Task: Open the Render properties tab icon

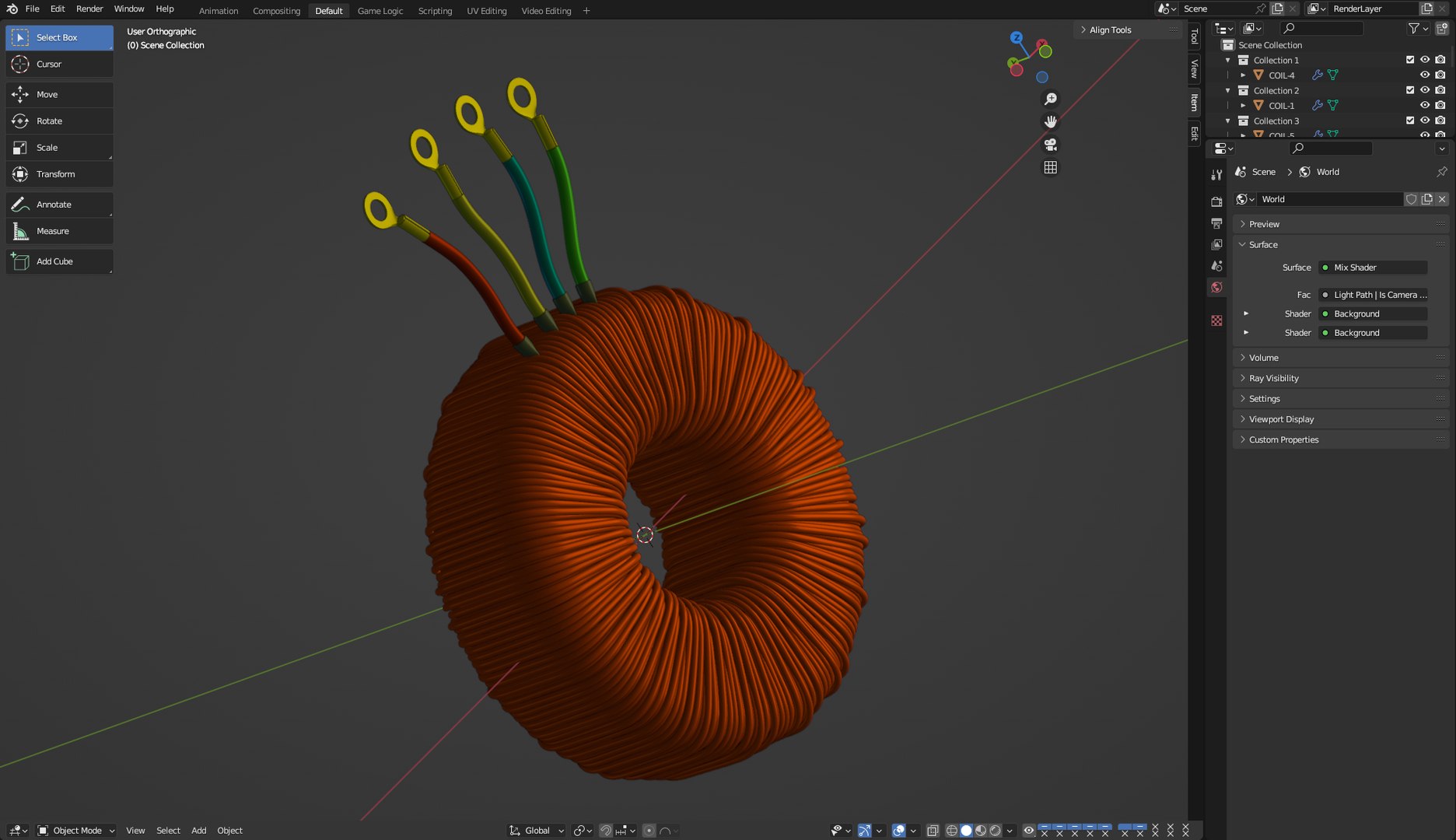Action: pos(1216,201)
